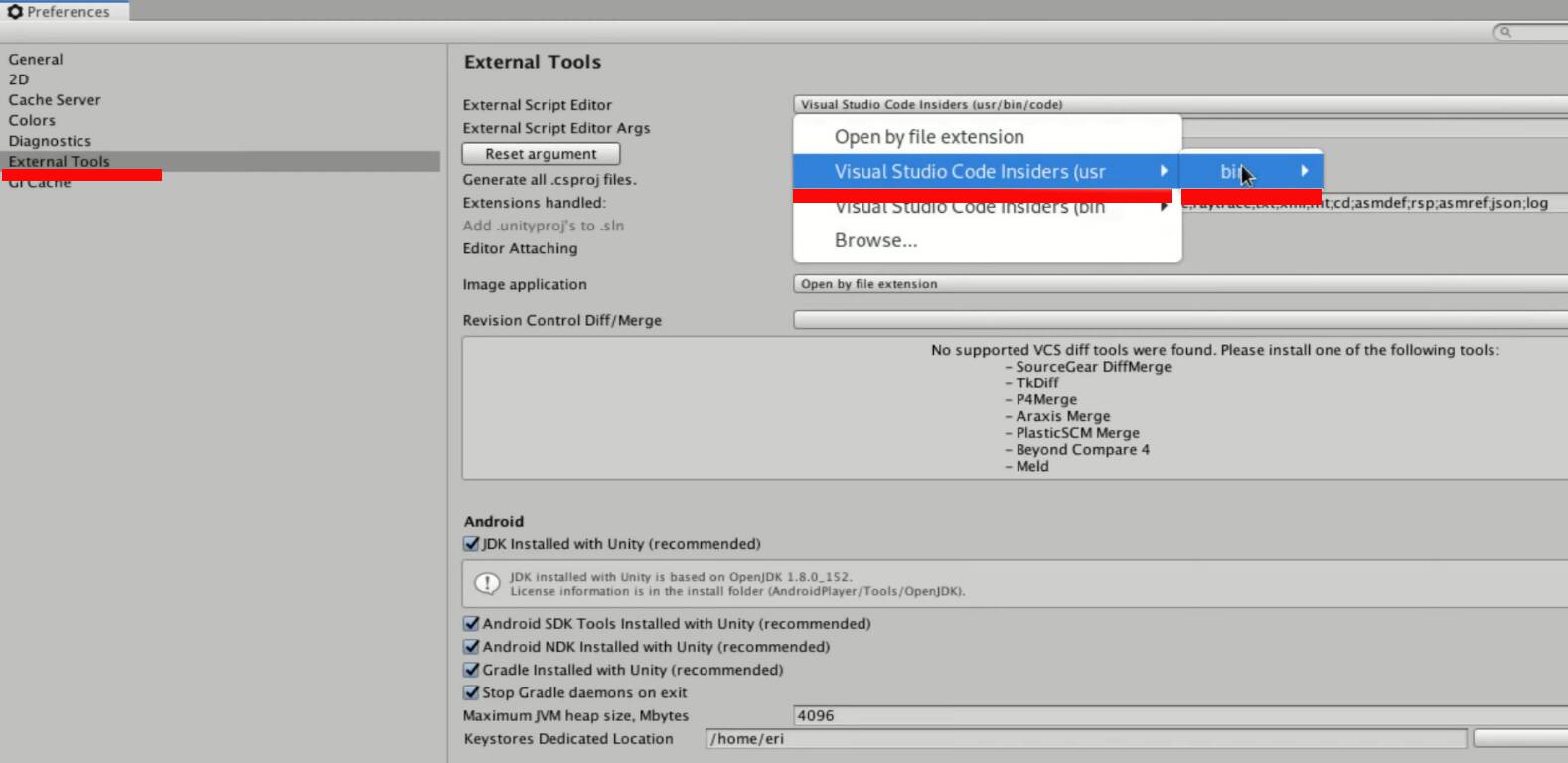
Task: Click the Generate all .csproj files label
Action: coord(549,180)
